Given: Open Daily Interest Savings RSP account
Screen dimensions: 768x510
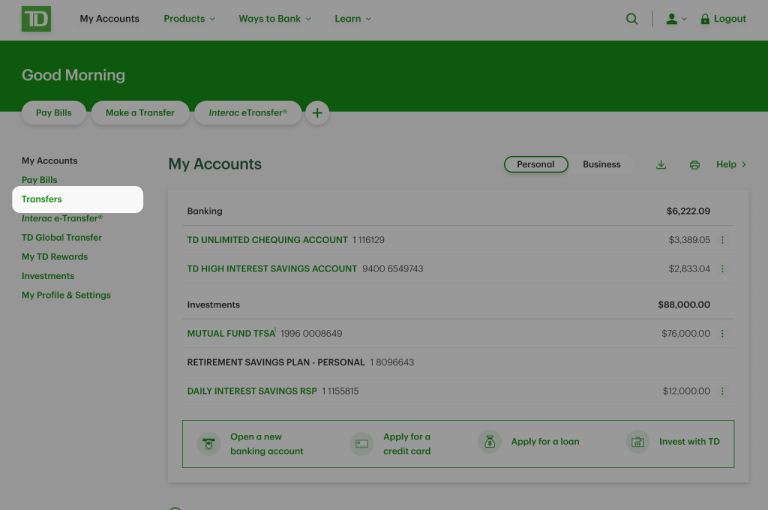Looking at the screenshot, I should point(252,391).
